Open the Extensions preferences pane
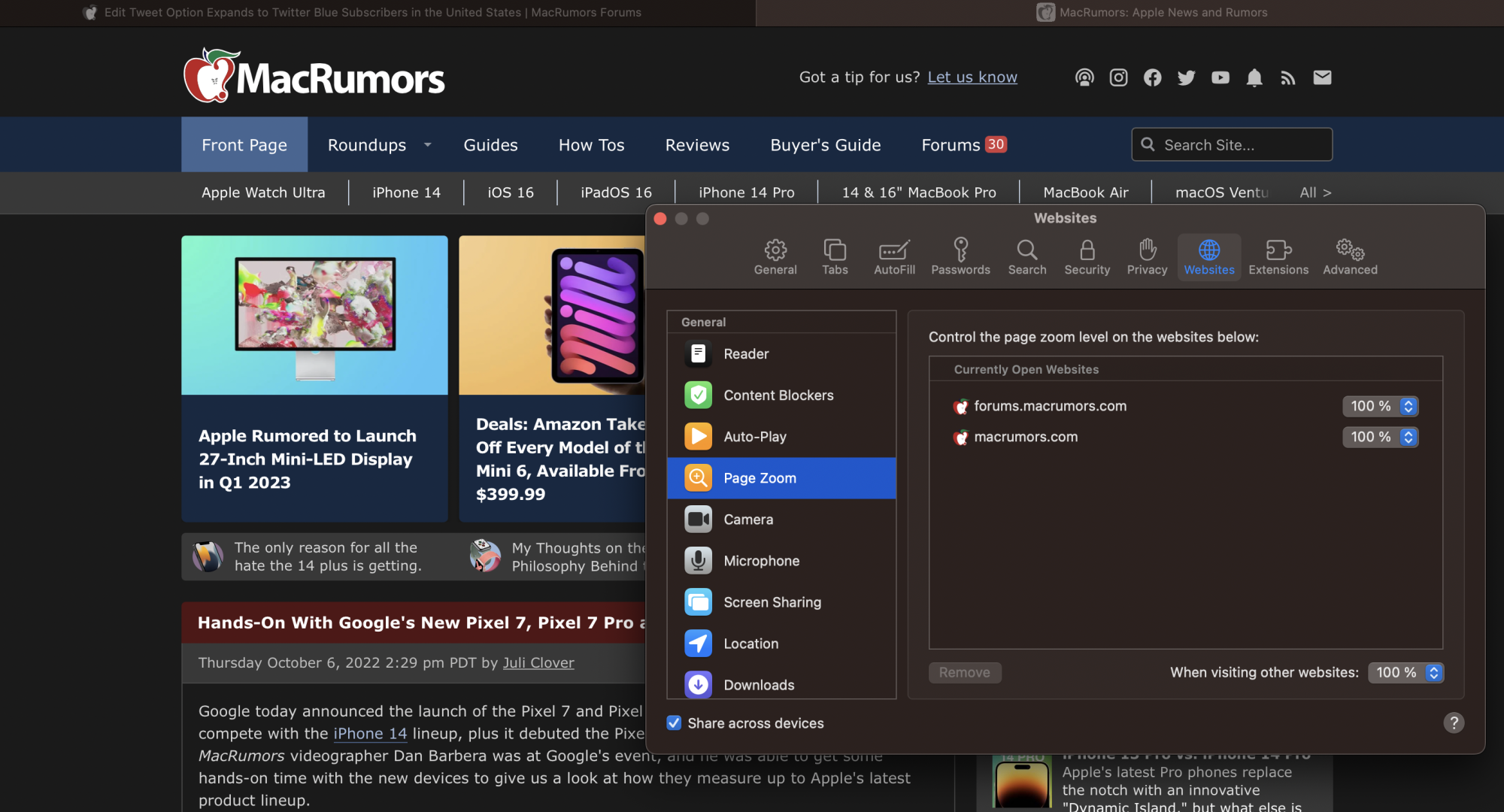Viewport: 1504px width, 812px height. click(x=1278, y=256)
